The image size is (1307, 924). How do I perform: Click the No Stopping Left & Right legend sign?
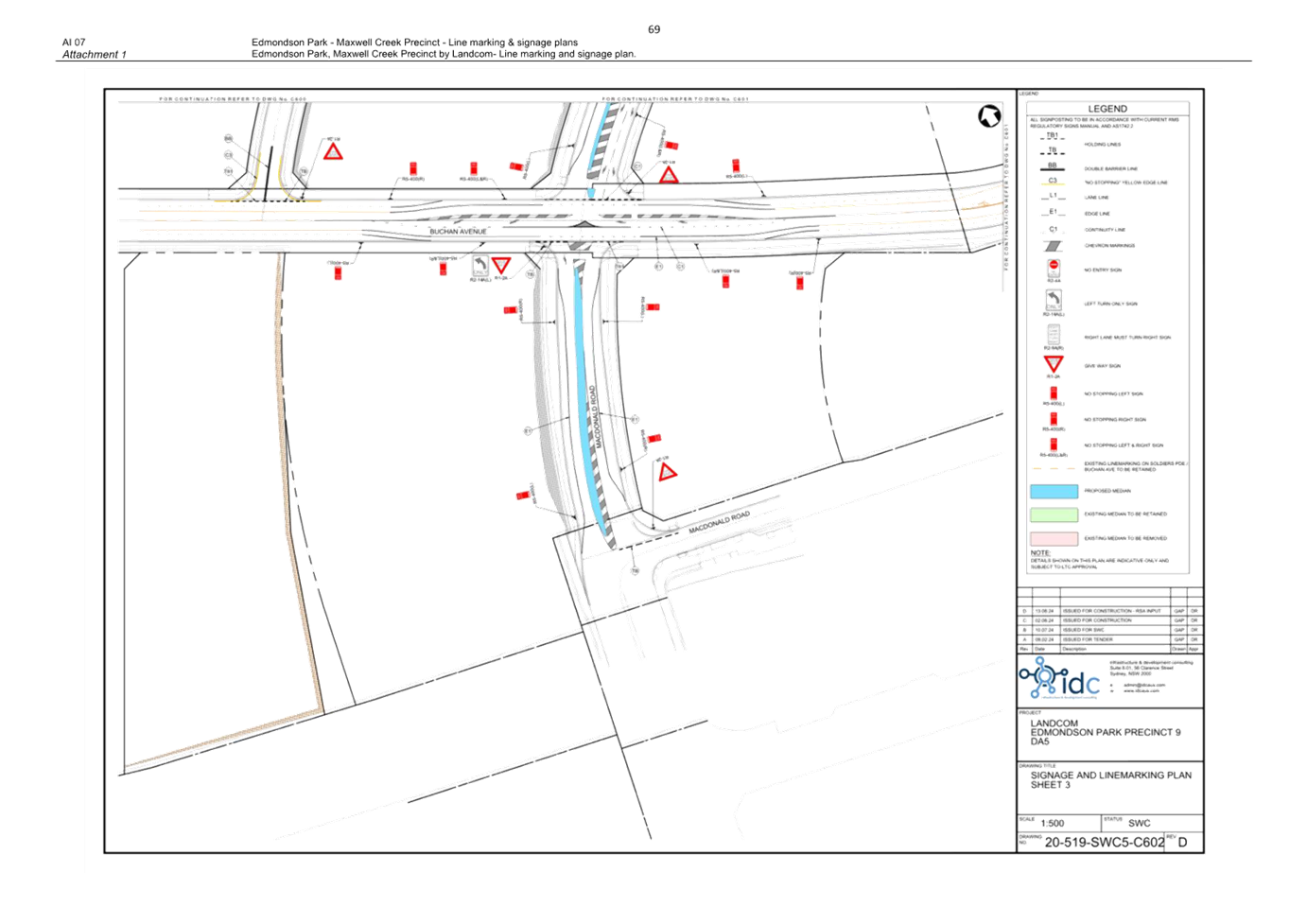click(1054, 444)
